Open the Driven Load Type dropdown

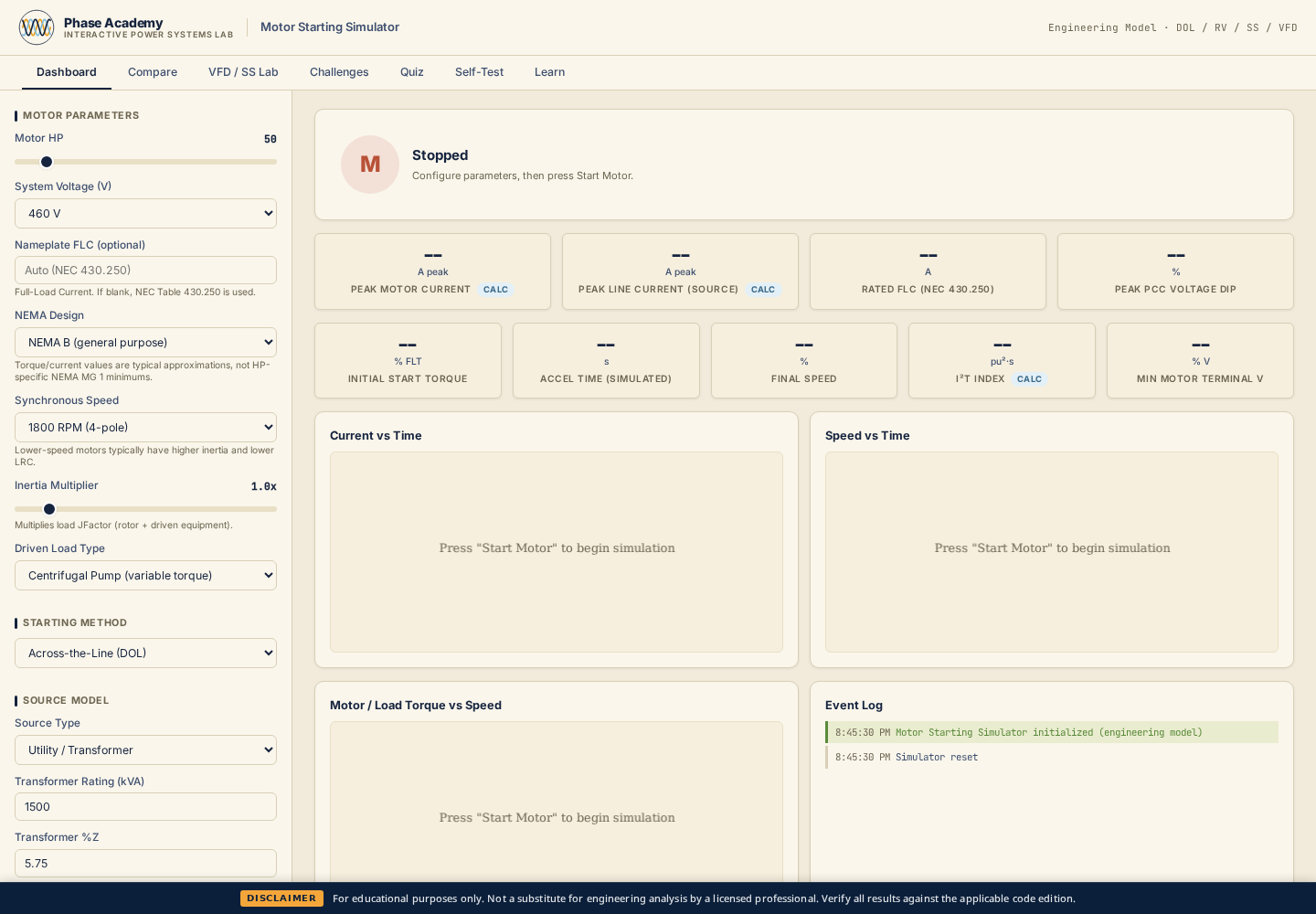click(x=145, y=576)
